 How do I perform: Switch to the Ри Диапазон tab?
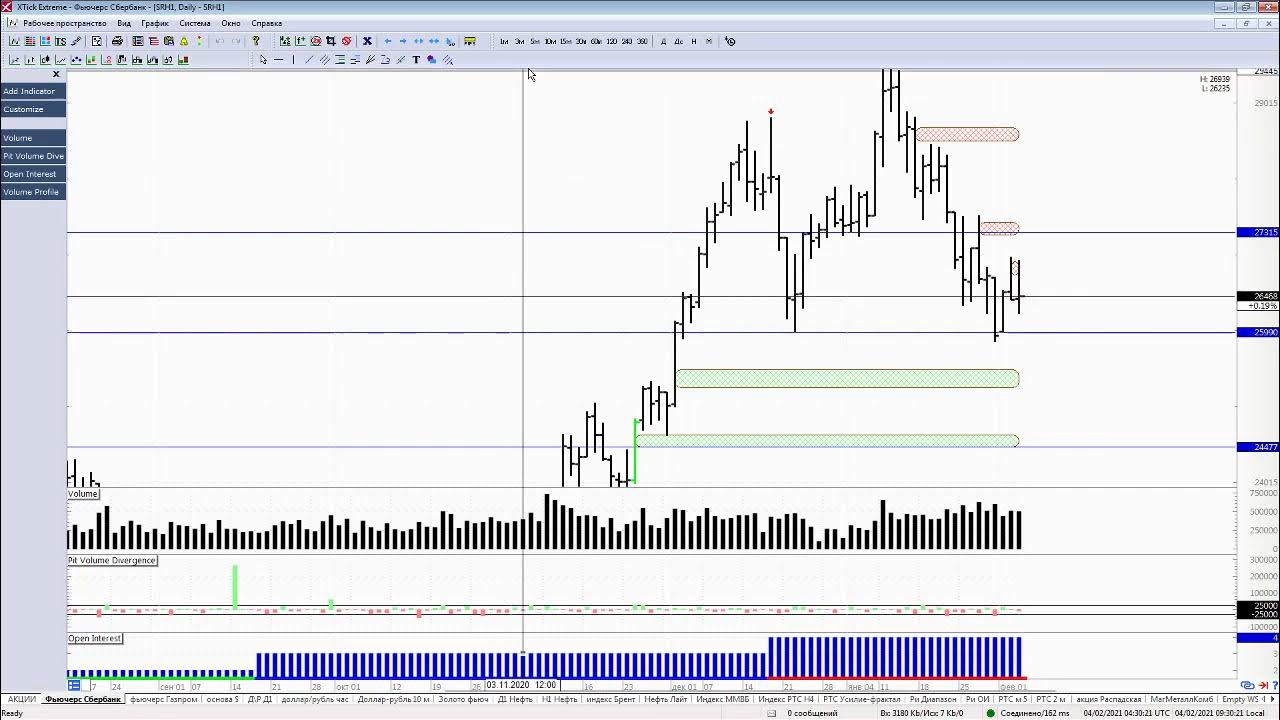pos(933,700)
